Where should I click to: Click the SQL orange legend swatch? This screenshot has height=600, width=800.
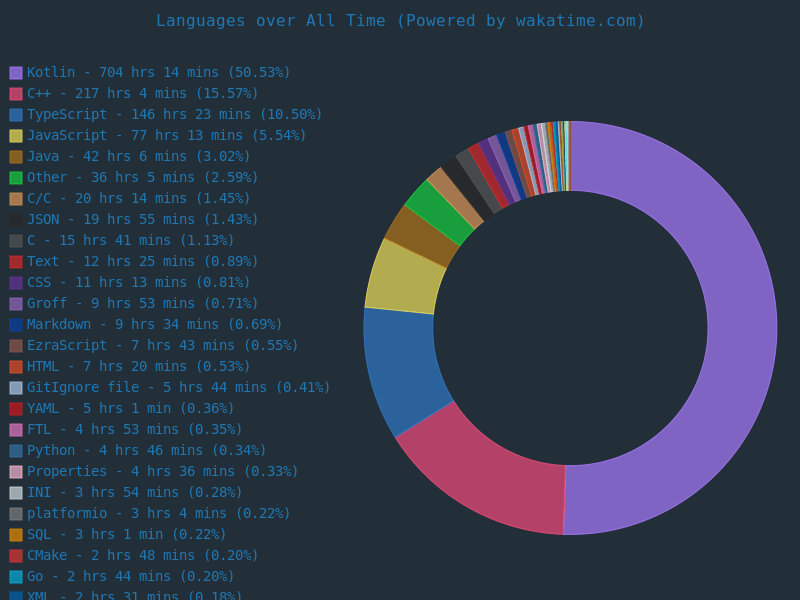pos(16,535)
